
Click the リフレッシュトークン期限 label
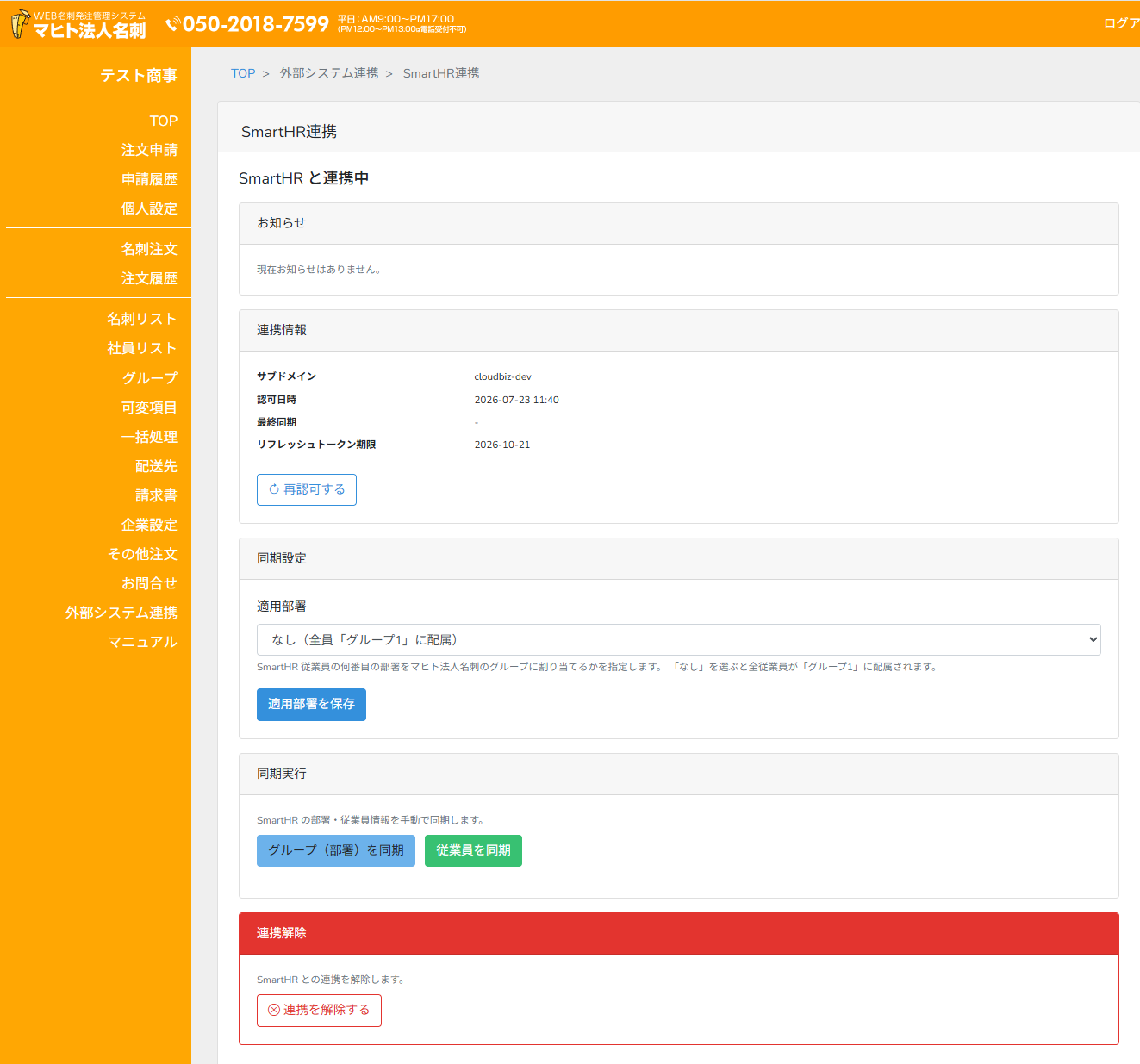(316, 445)
